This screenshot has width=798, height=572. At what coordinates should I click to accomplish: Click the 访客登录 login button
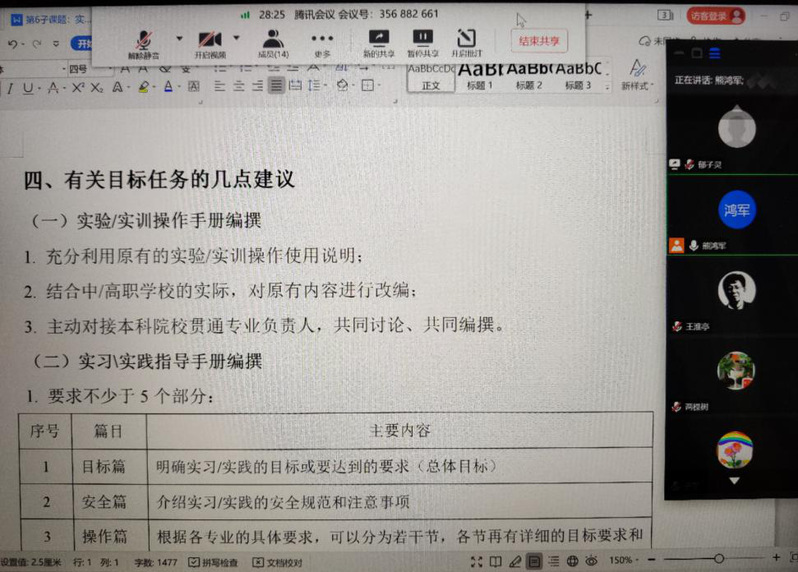pos(715,15)
